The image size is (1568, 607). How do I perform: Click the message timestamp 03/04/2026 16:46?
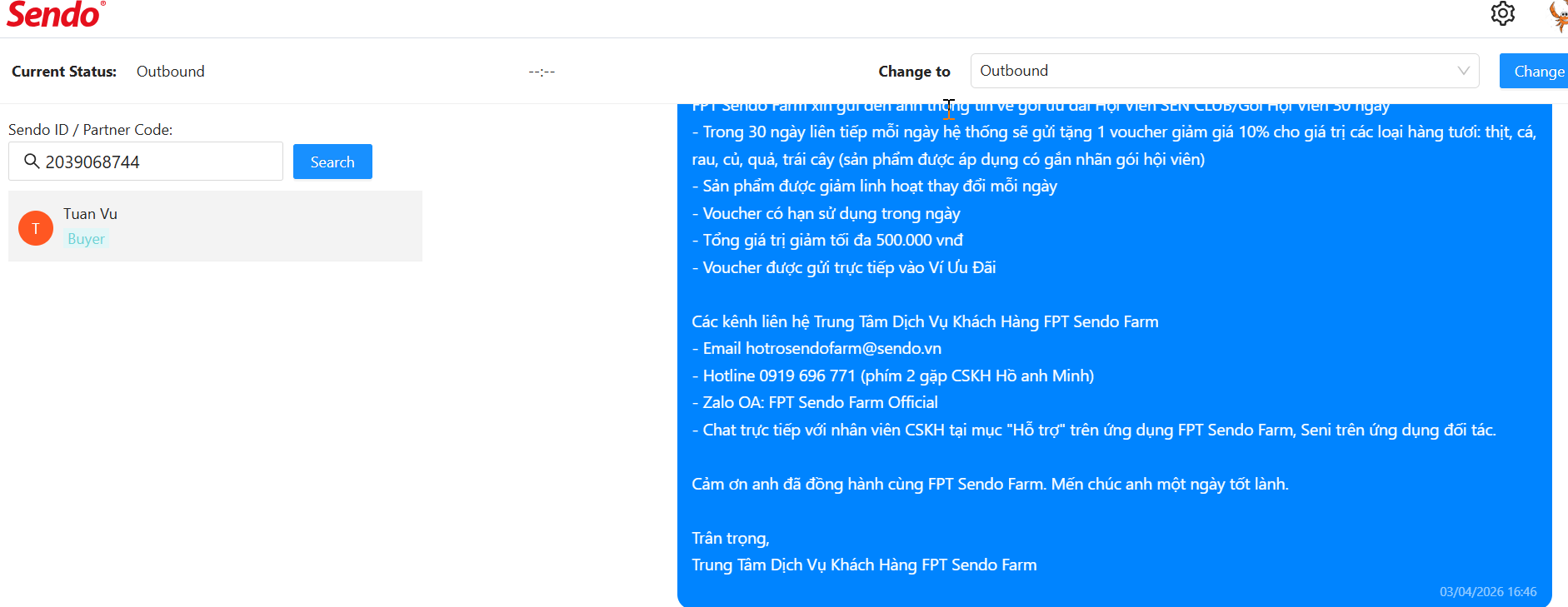tap(1488, 592)
